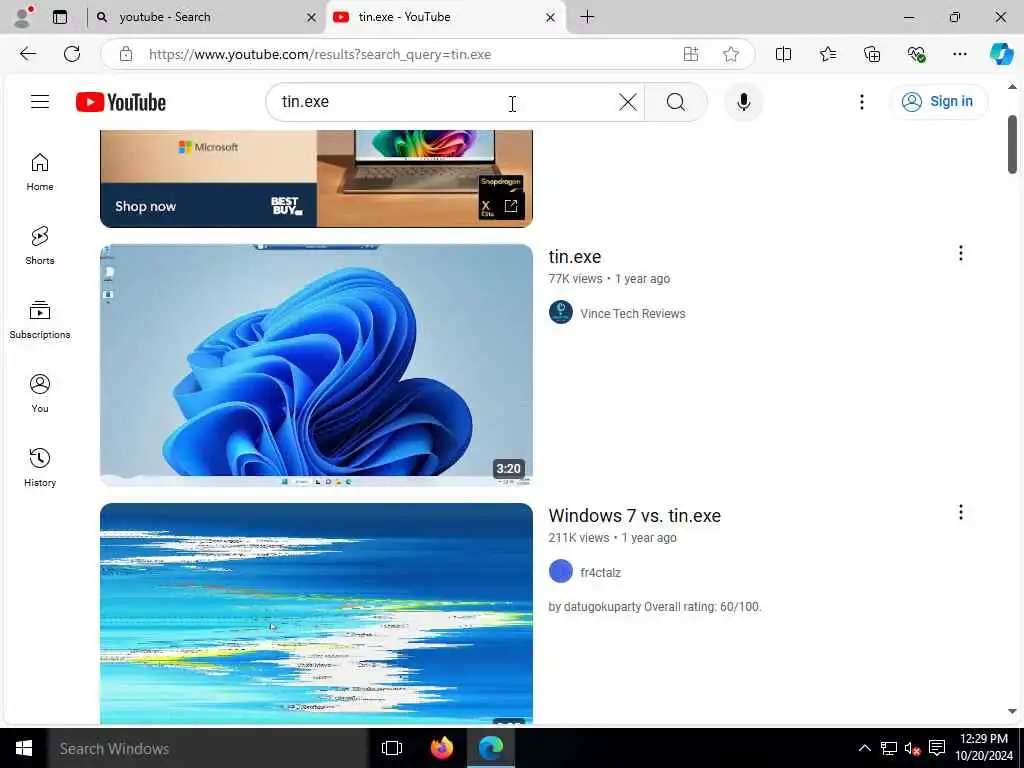Visit the fr4ctalz channel name
Image resolution: width=1024 pixels, height=768 pixels.
coord(600,573)
